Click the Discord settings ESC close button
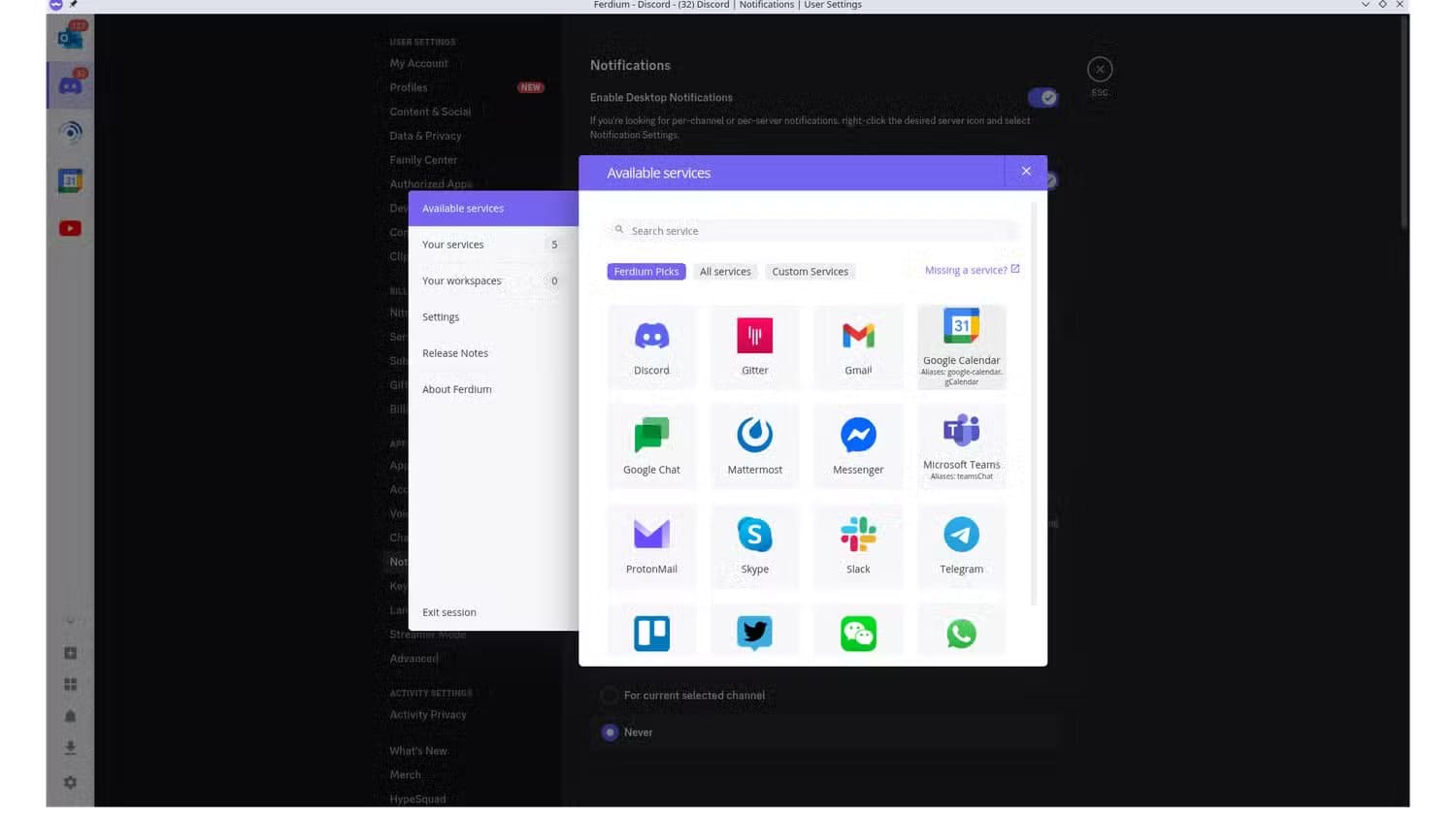Viewport: 1456px width, 819px height. tap(1100, 69)
